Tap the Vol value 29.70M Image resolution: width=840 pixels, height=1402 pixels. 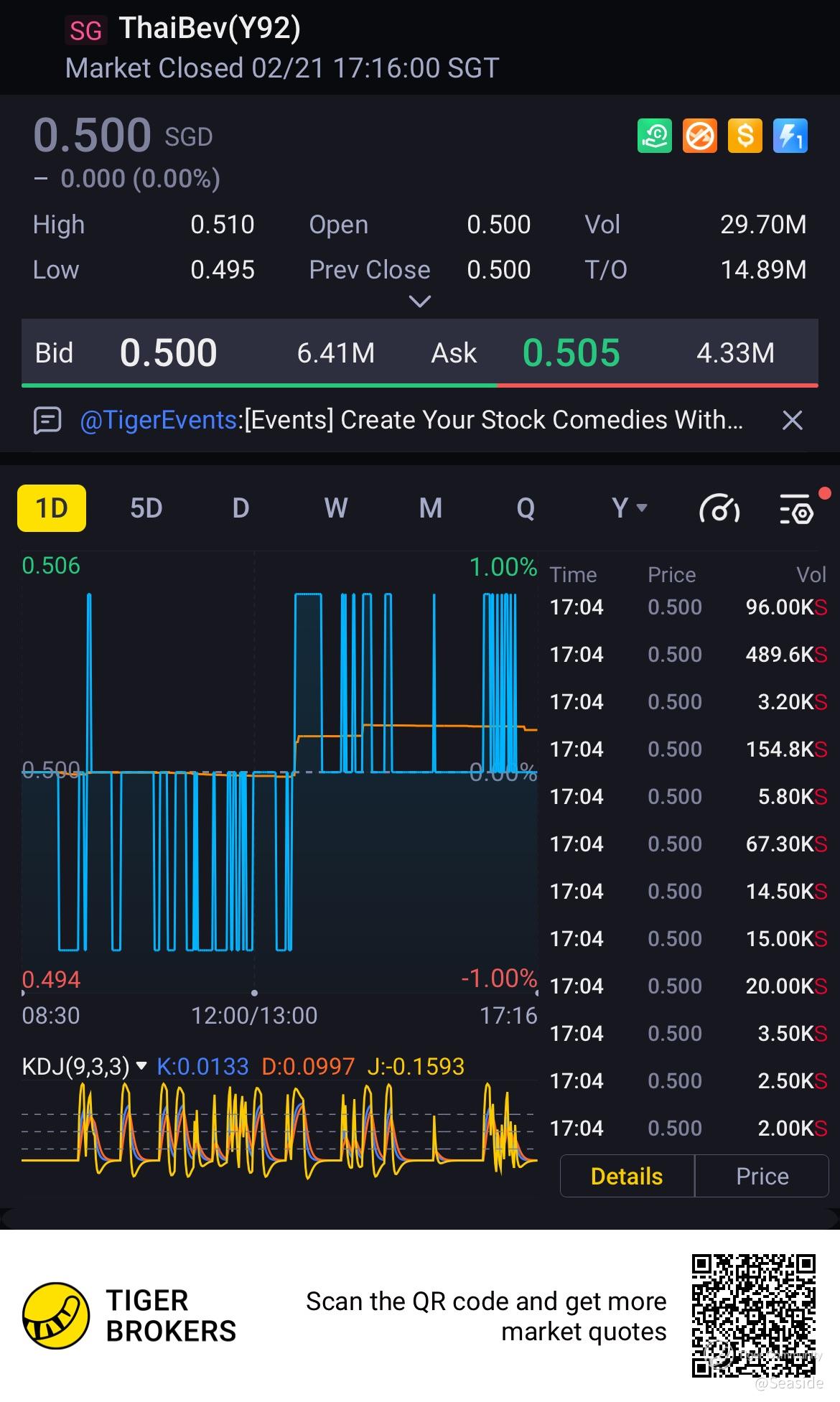pyautogui.click(x=763, y=225)
